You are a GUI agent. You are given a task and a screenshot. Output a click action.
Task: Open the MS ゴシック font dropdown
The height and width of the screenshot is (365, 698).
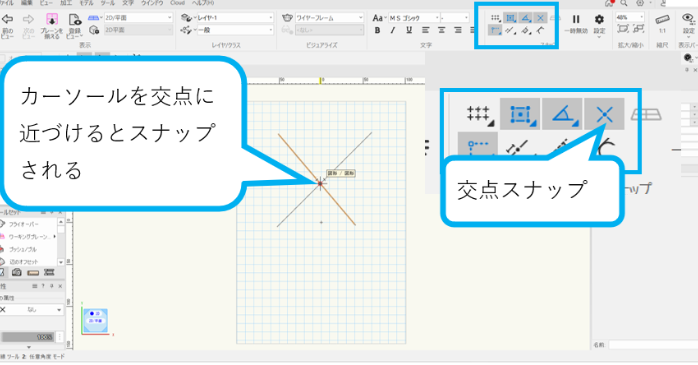(414, 18)
